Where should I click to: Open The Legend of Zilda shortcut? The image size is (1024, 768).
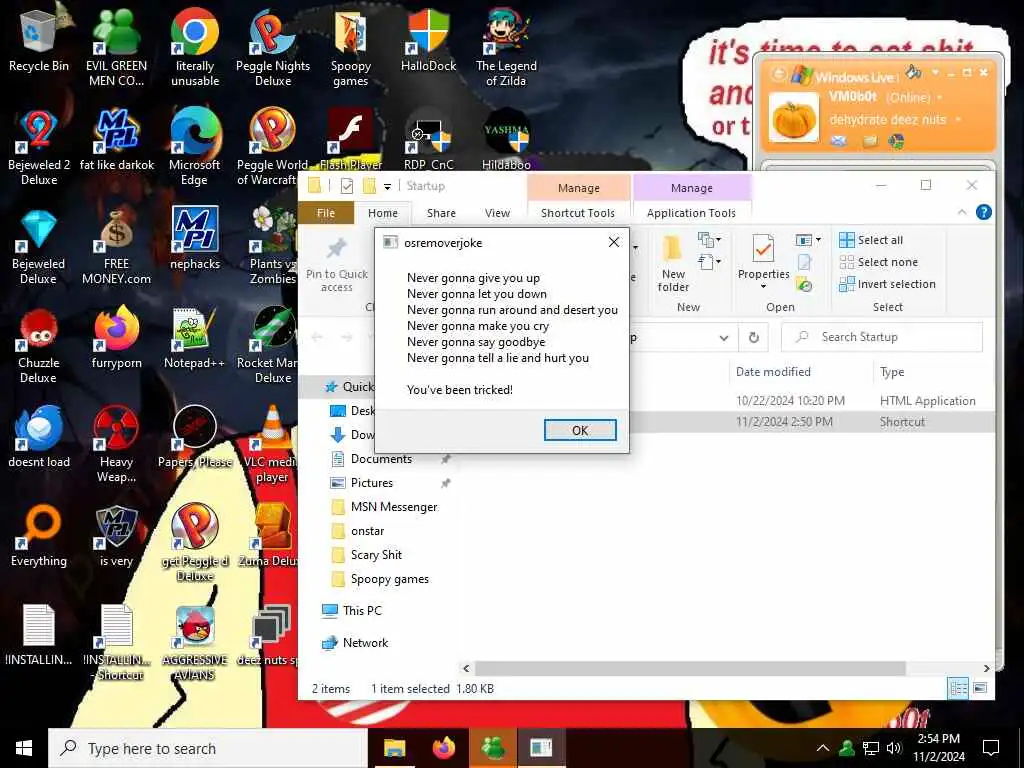click(506, 46)
